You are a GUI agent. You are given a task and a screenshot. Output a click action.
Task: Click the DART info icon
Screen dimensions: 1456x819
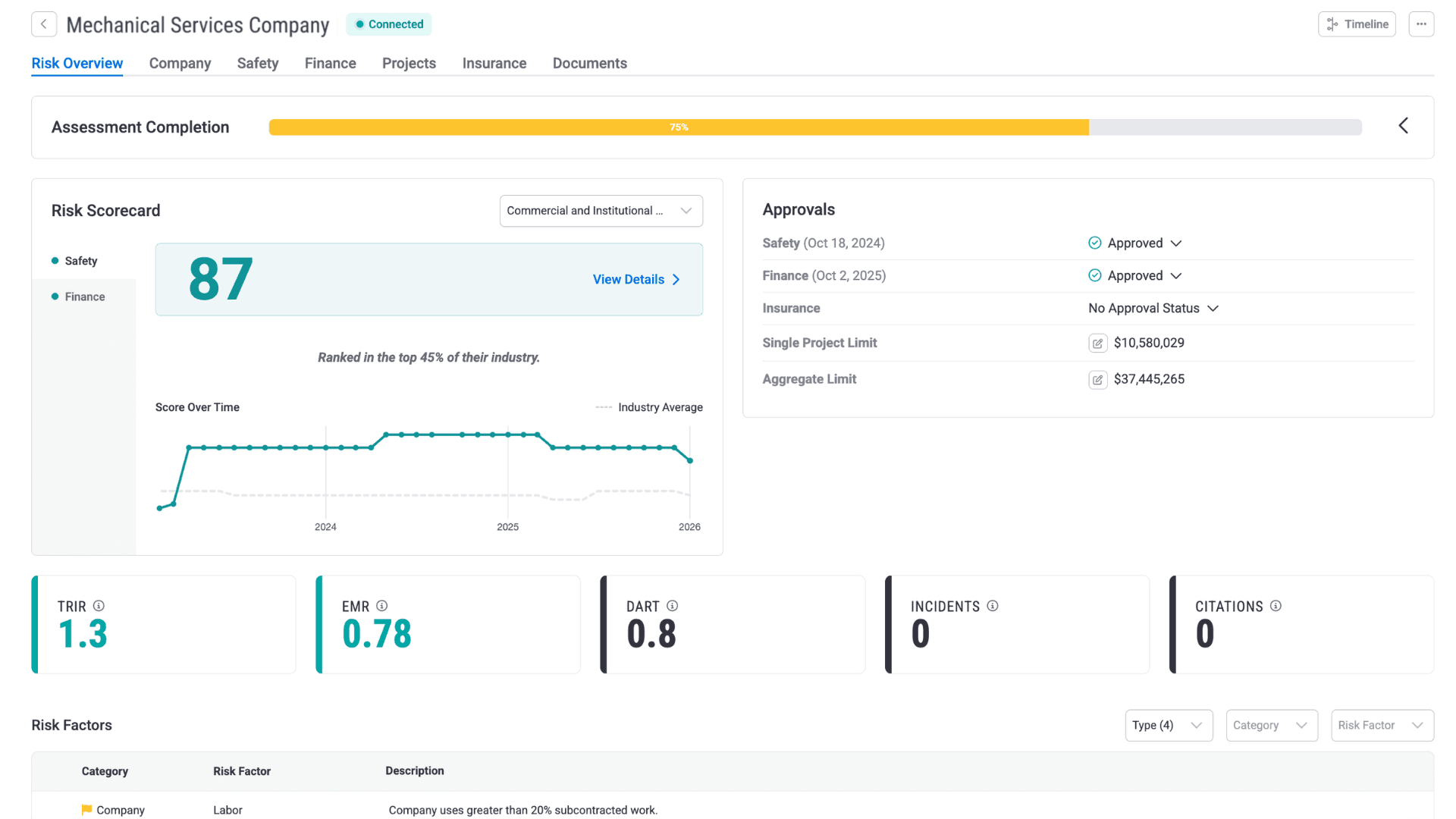[x=672, y=606]
